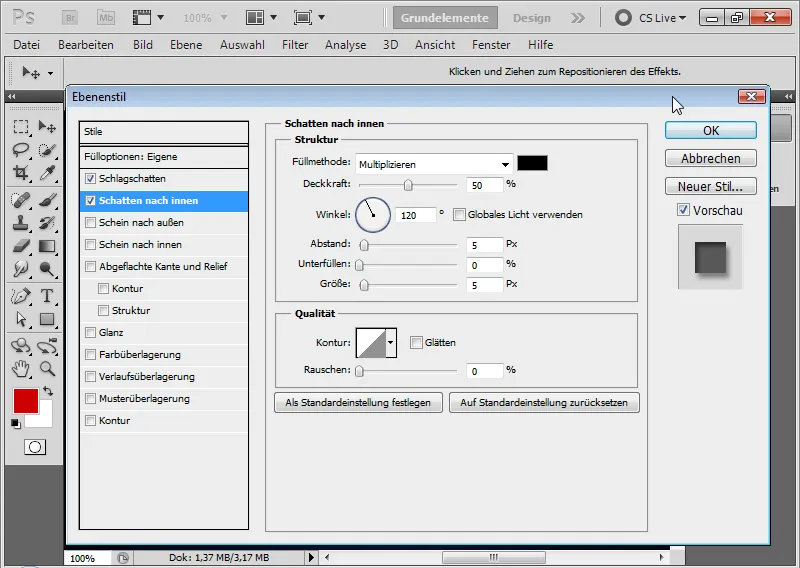This screenshot has height=568, width=800.
Task: Select the History Brush tool
Action: pos(47,223)
